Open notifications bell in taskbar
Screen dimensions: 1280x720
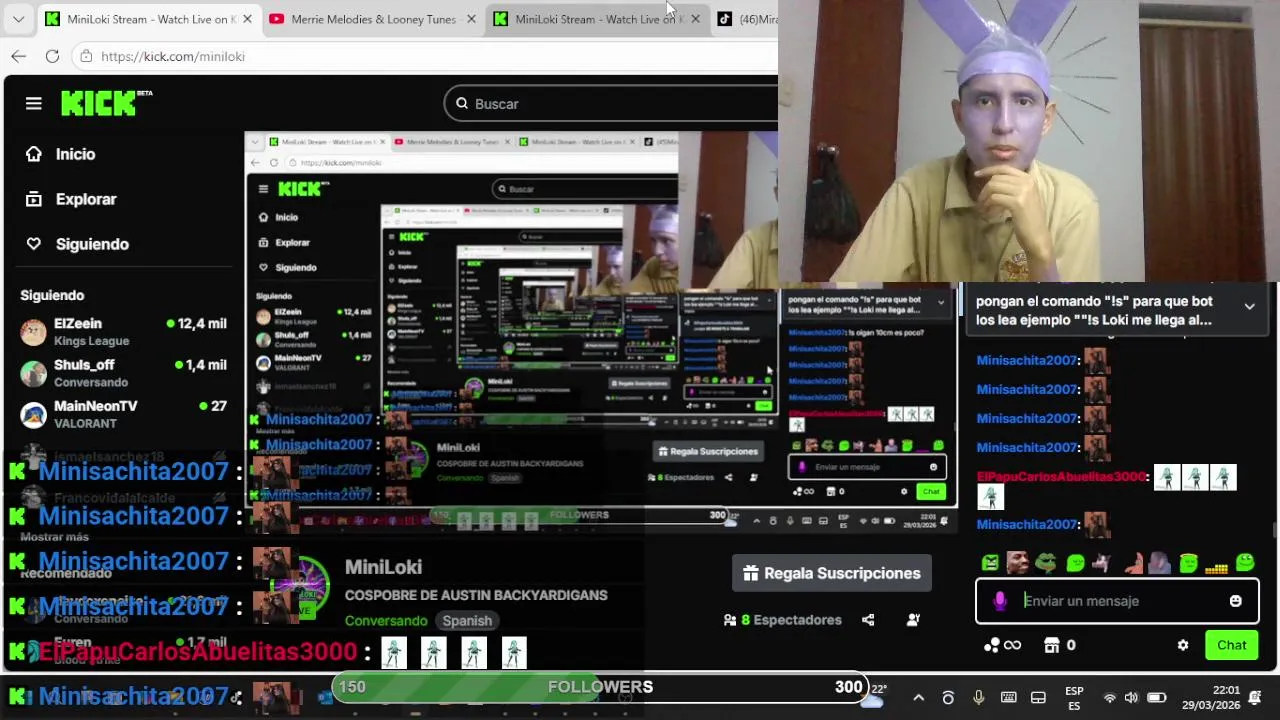click(1255, 698)
